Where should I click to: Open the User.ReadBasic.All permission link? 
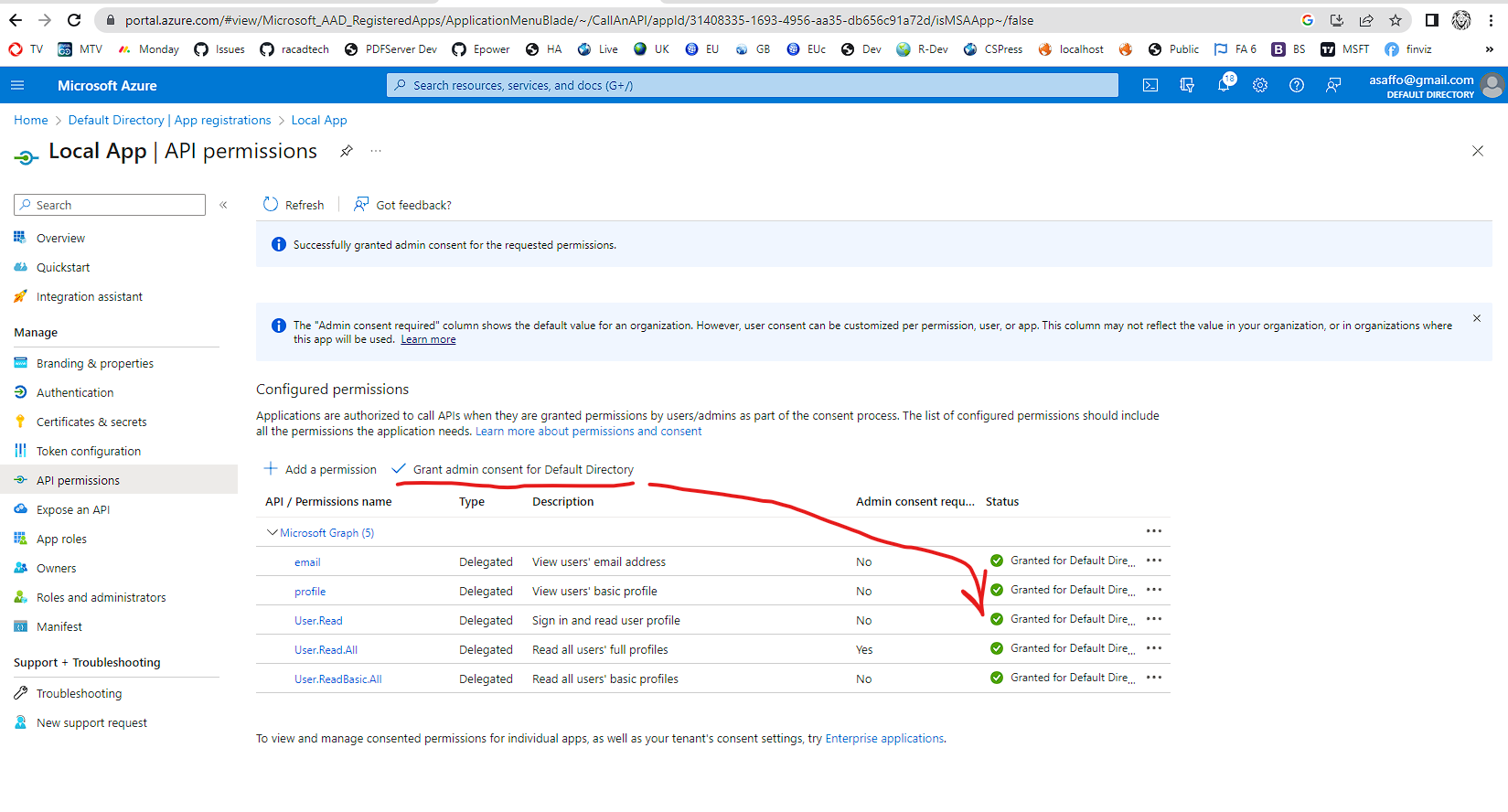(338, 679)
